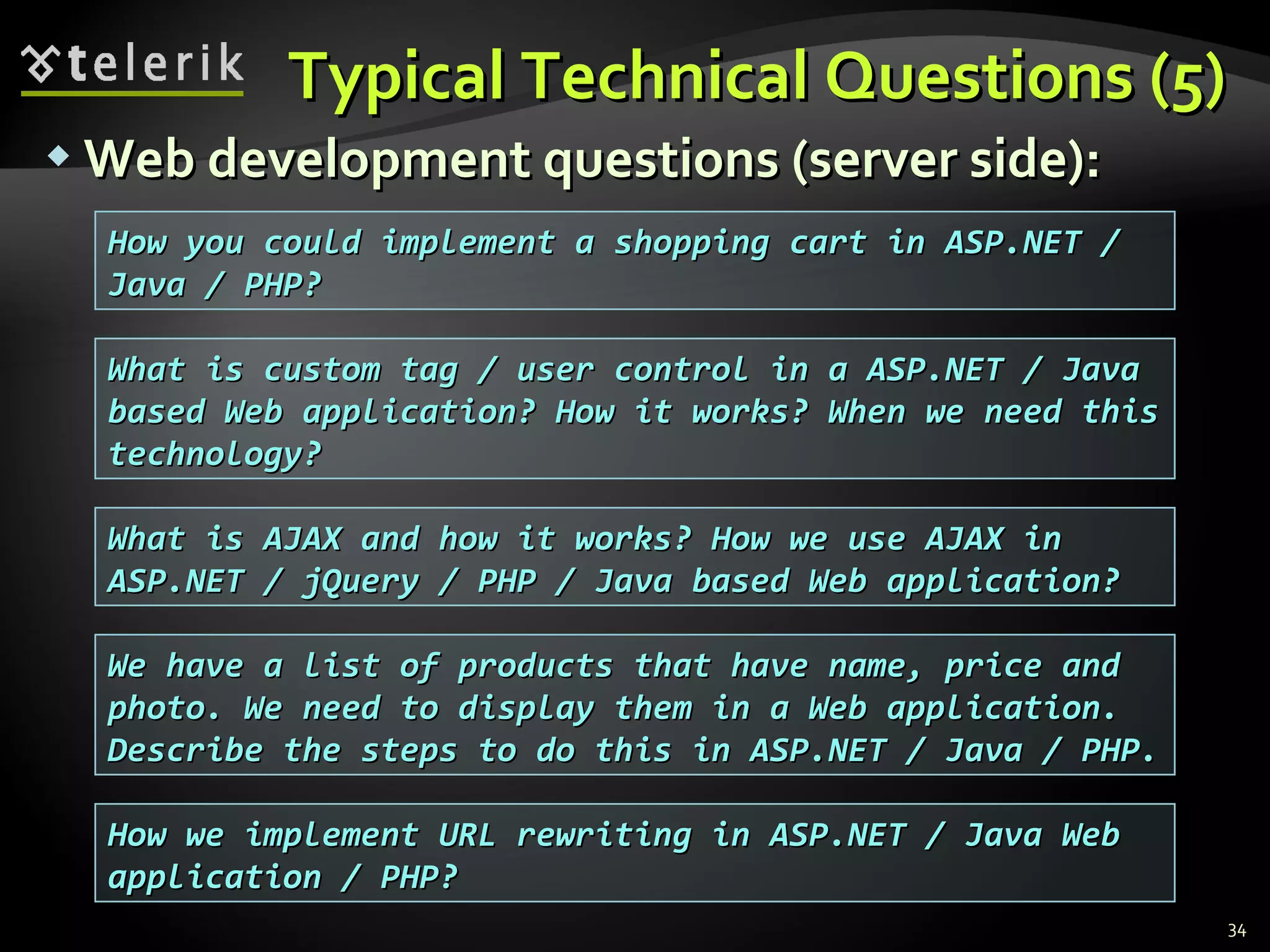Click the custom tag / user control question box
1270x952 pixels.
point(634,408)
